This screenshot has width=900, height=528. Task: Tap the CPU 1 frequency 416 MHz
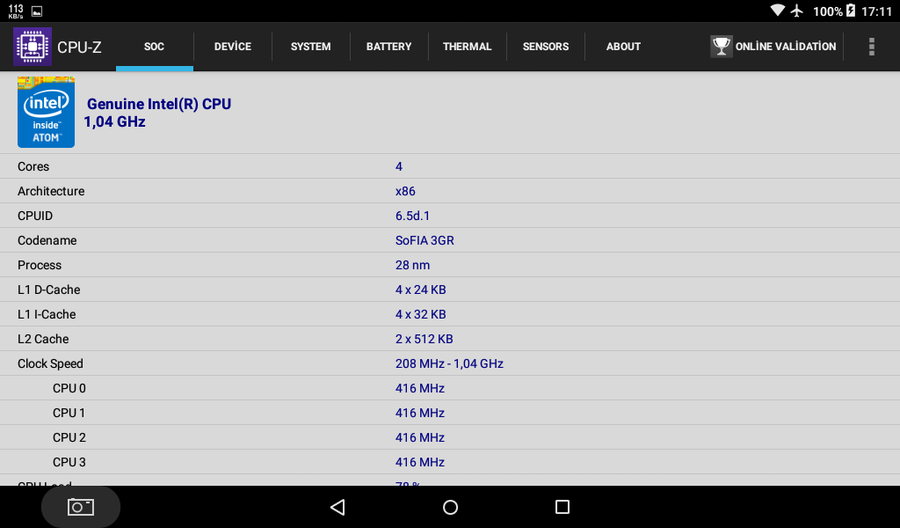(x=420, y=413)
